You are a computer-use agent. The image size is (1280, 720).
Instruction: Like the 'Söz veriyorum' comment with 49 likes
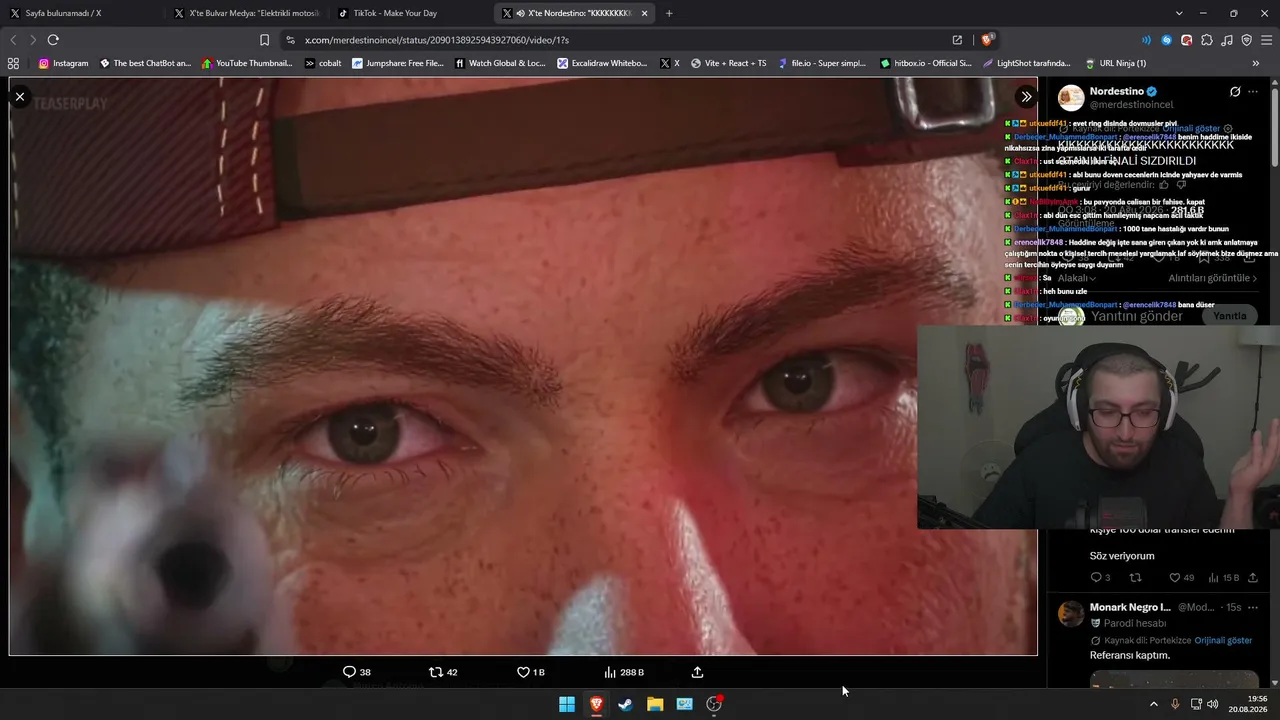[x=1182, y=578]
